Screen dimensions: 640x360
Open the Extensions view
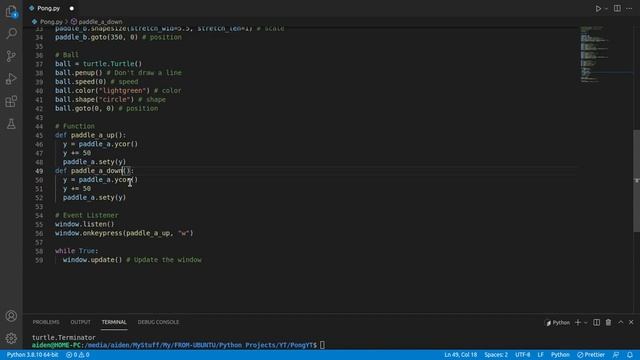pos(11,101)
